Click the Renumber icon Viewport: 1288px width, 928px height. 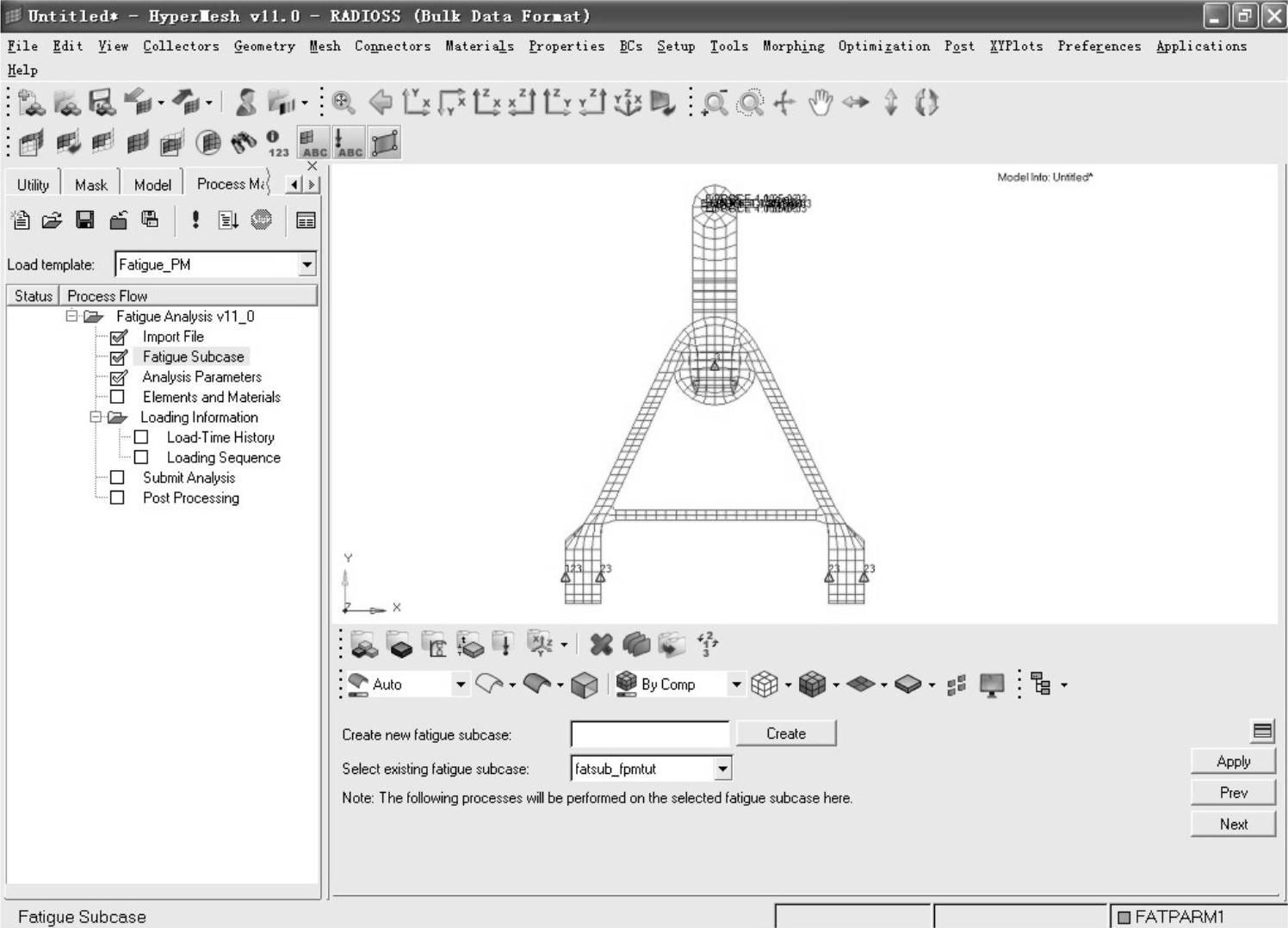(x=708, y=644)
